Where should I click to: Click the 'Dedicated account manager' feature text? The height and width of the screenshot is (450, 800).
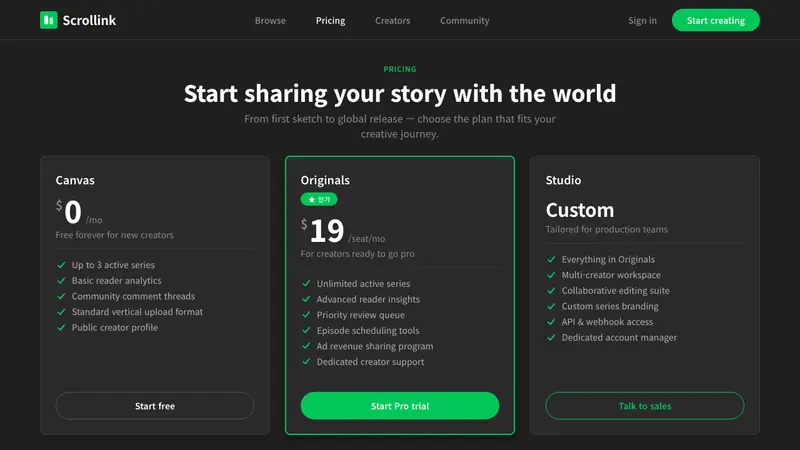pyautogui.click(x=619, y=338)
